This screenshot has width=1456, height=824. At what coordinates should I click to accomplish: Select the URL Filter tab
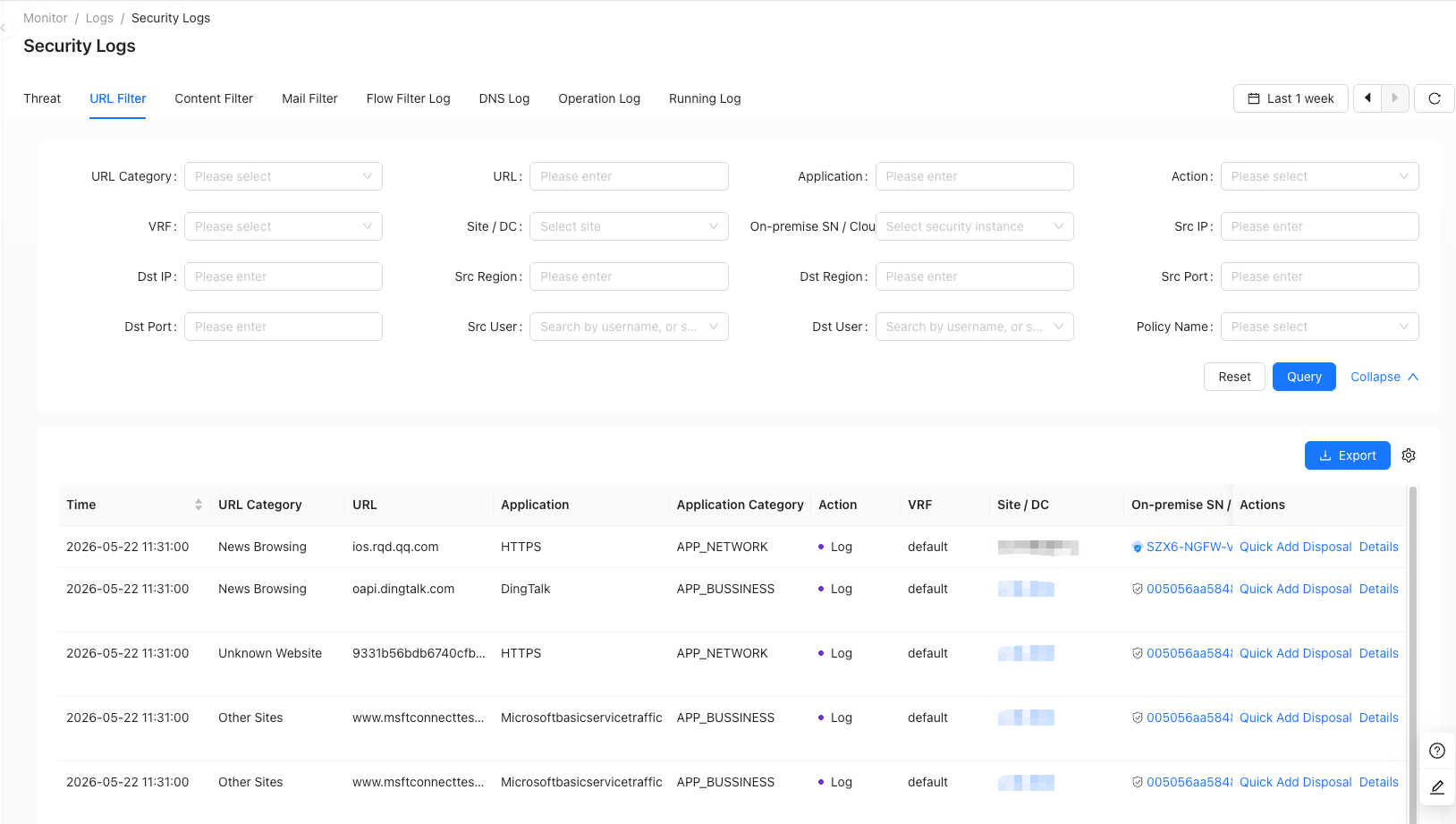118,98
